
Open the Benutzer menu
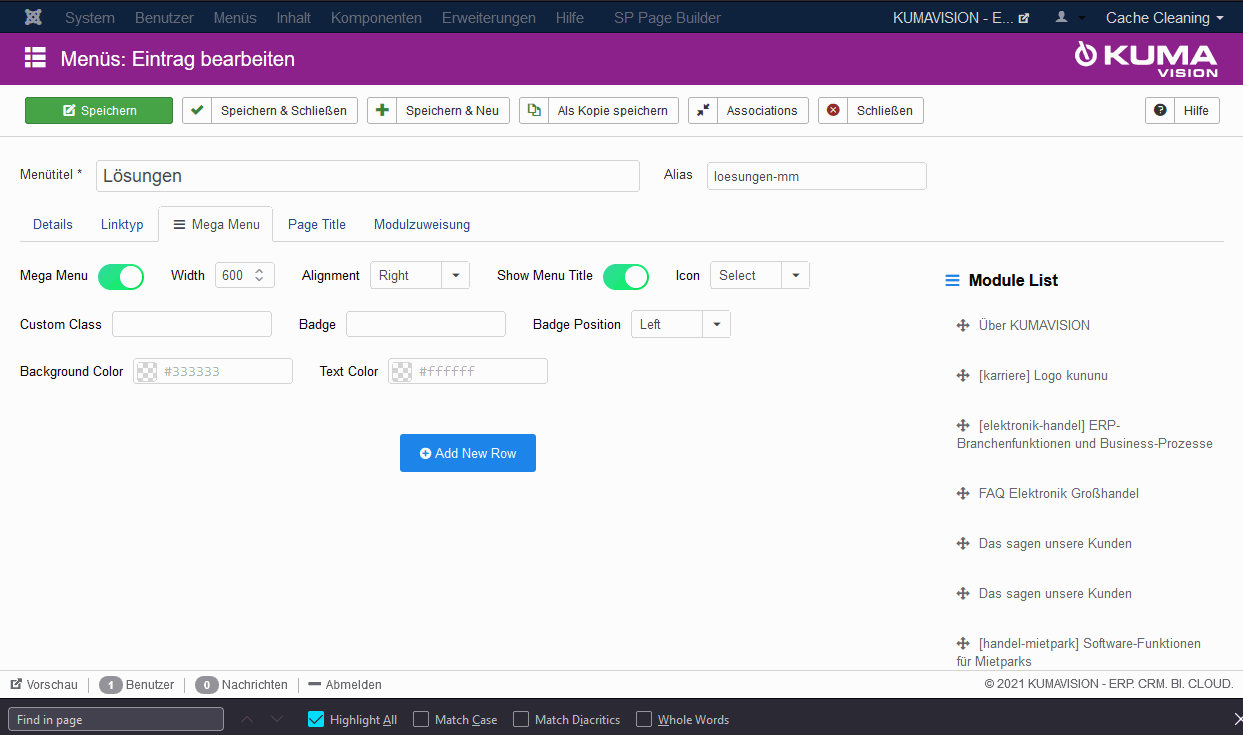point(164,18)
